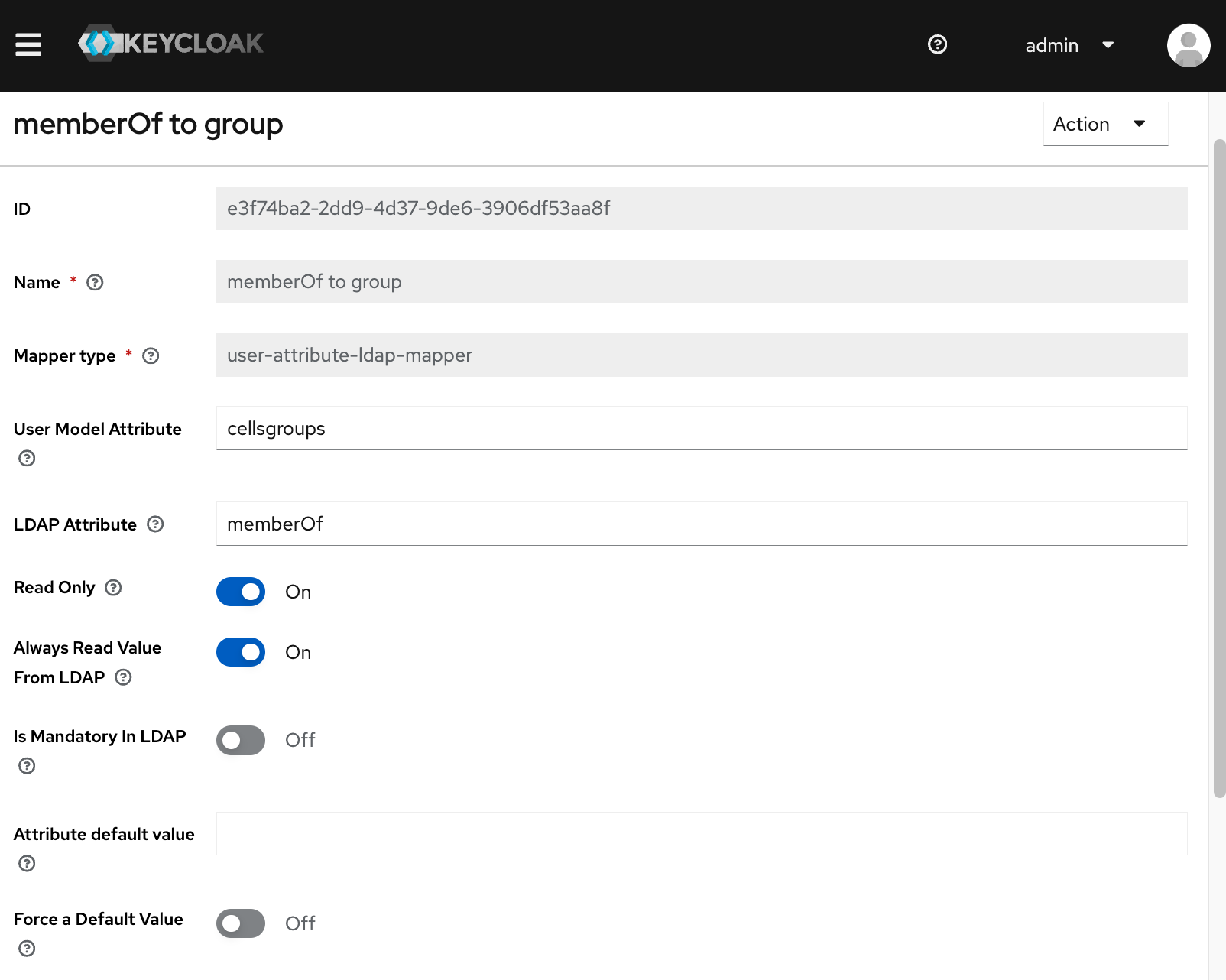Viewport: 1226px width, 980px height.
Task: Show help for Read Only
Action: coord(113,588)
